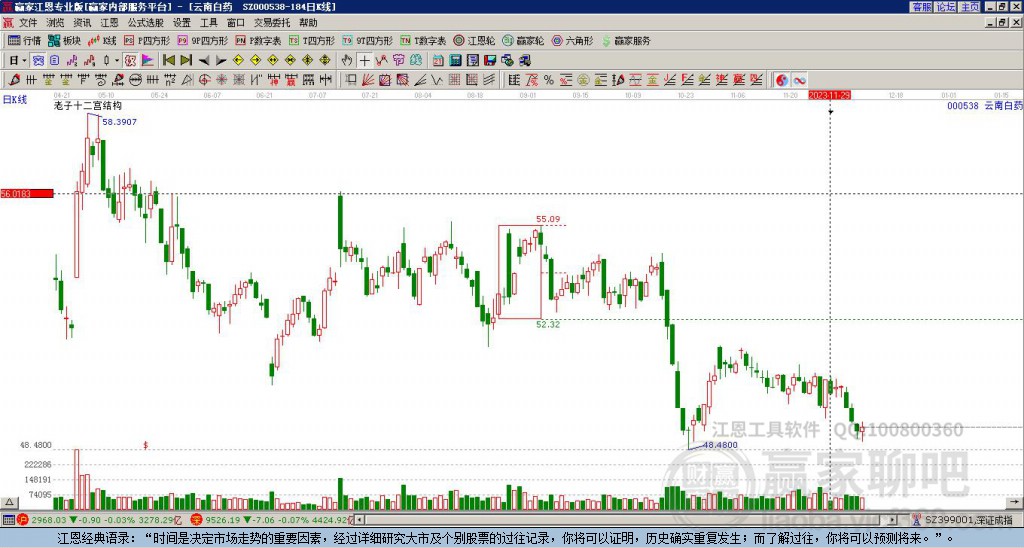Open the 9T四方形 tool
This screenshot has width=1024, height=548.
point(368,40)
